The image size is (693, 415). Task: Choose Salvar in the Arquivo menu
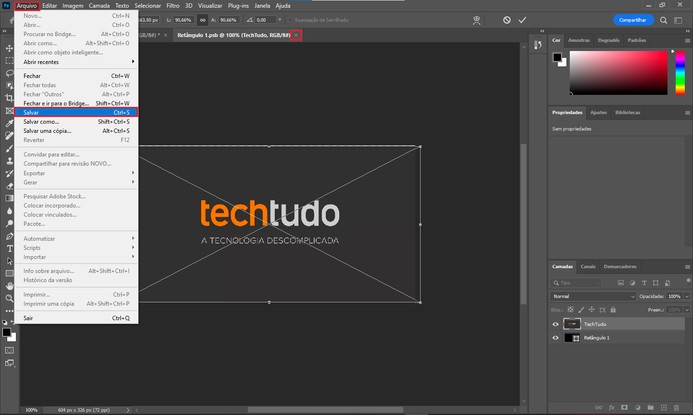[x=76, y=112]
